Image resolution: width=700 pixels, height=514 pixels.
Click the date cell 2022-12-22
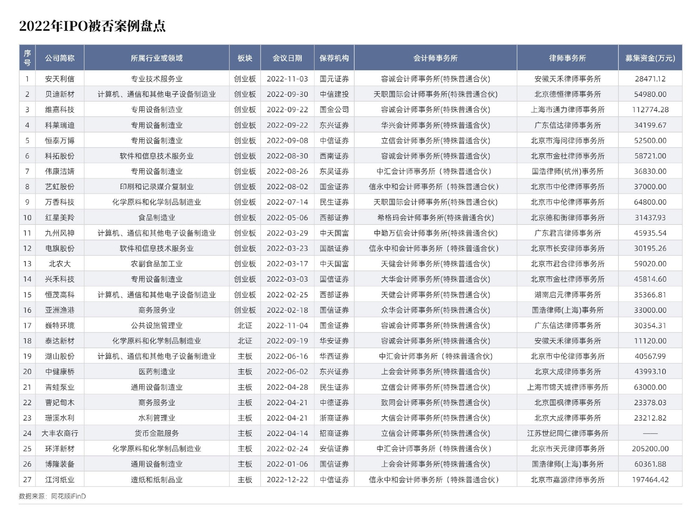pyautogui.click(x=288, y=480)
